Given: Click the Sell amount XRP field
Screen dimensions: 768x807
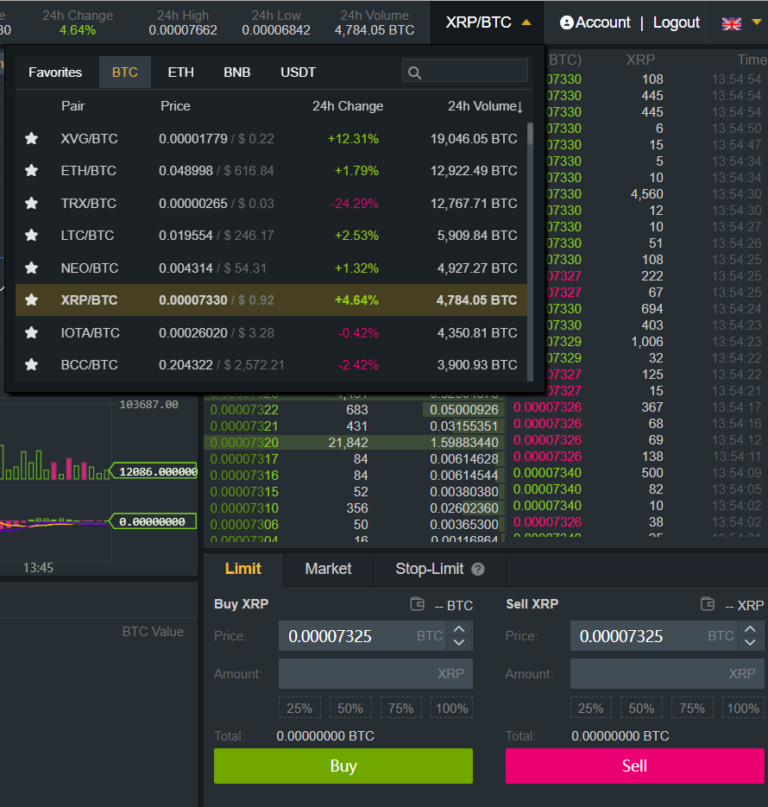Looking at the screenshot, I should click(x=667, y=674).
